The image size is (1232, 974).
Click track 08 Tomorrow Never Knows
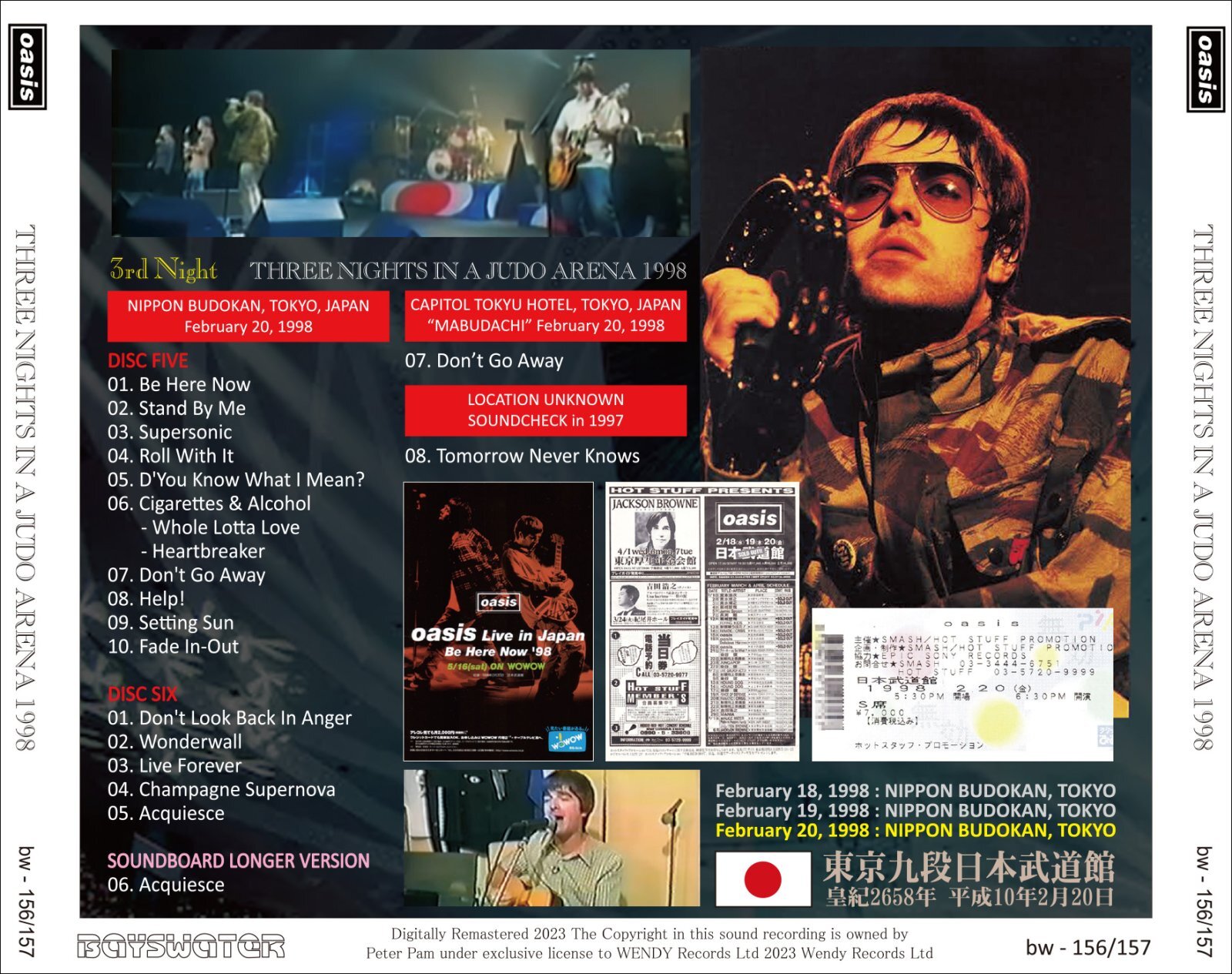pyautogui.click(x=522, y=456)
